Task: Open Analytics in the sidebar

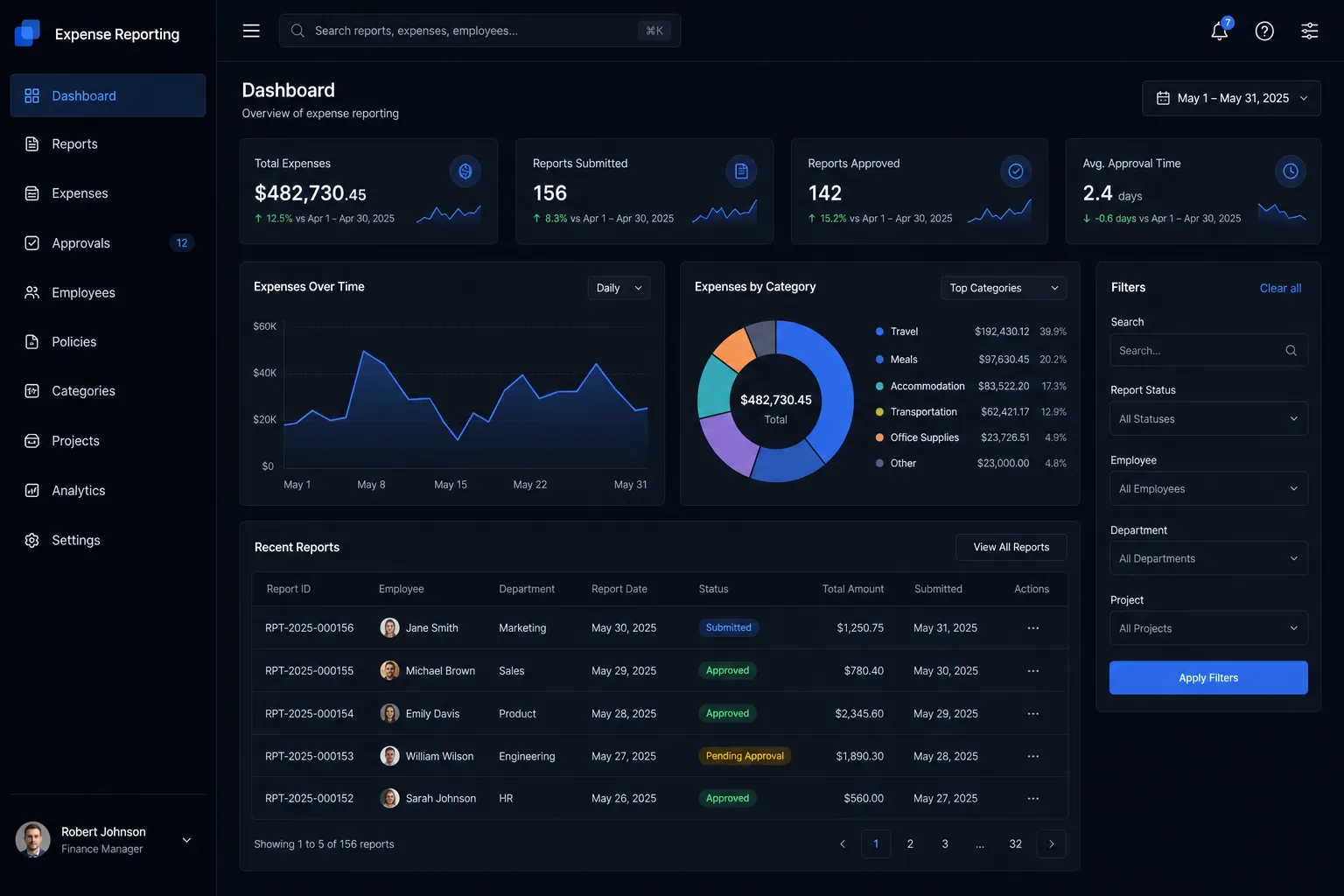Action: (x=108, y=491)
